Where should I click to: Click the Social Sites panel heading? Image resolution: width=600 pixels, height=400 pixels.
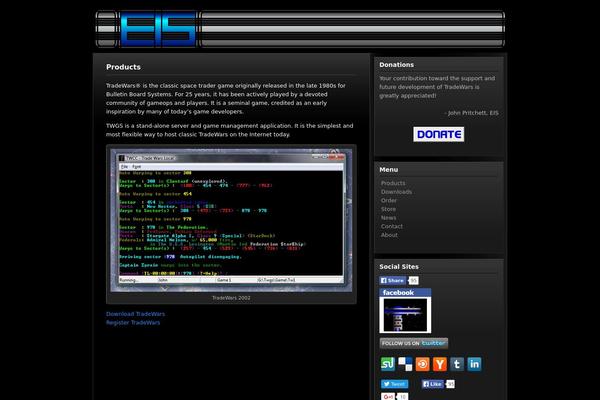click(399, 266)
